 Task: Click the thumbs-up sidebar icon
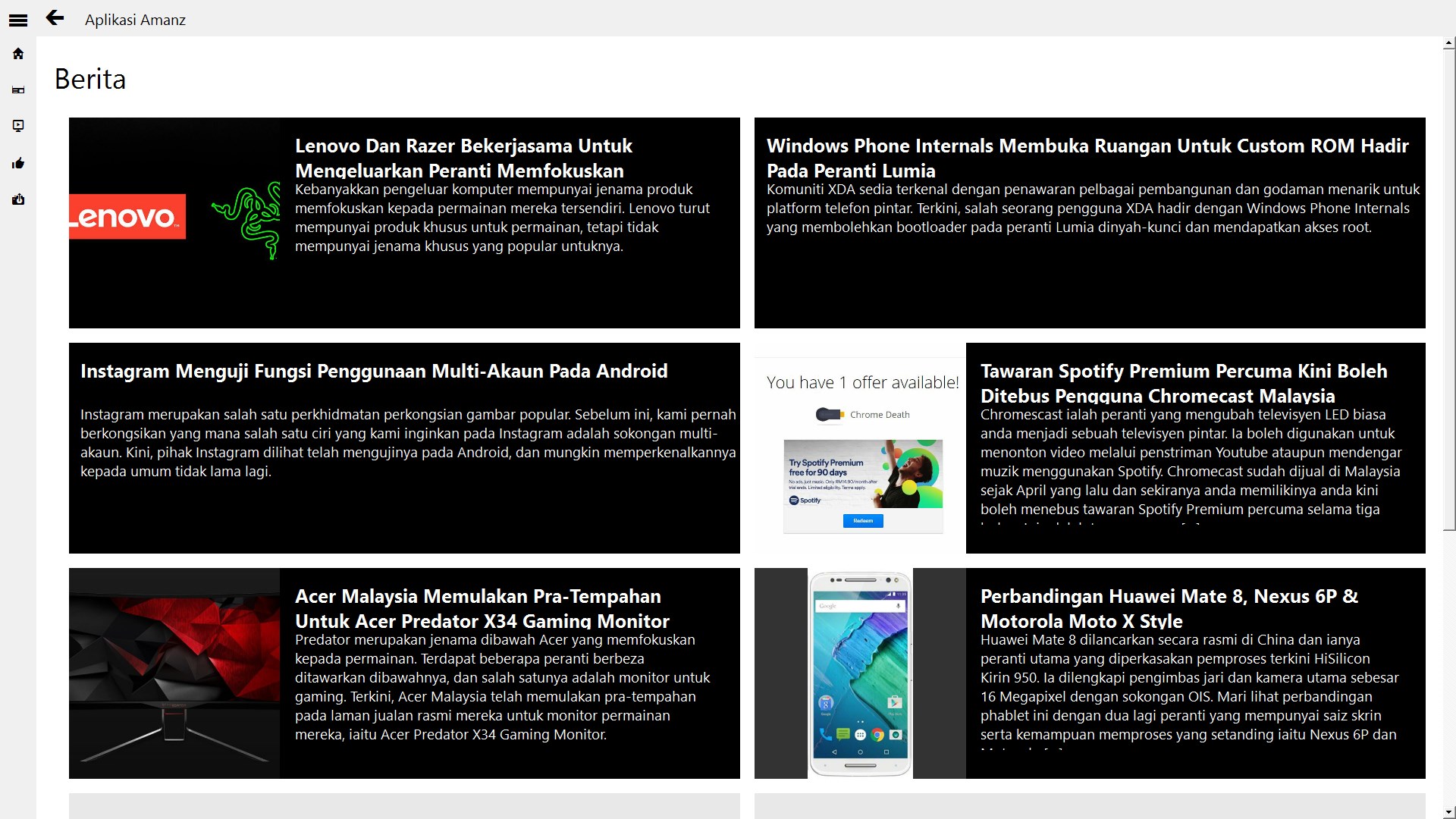click(18, 163)
